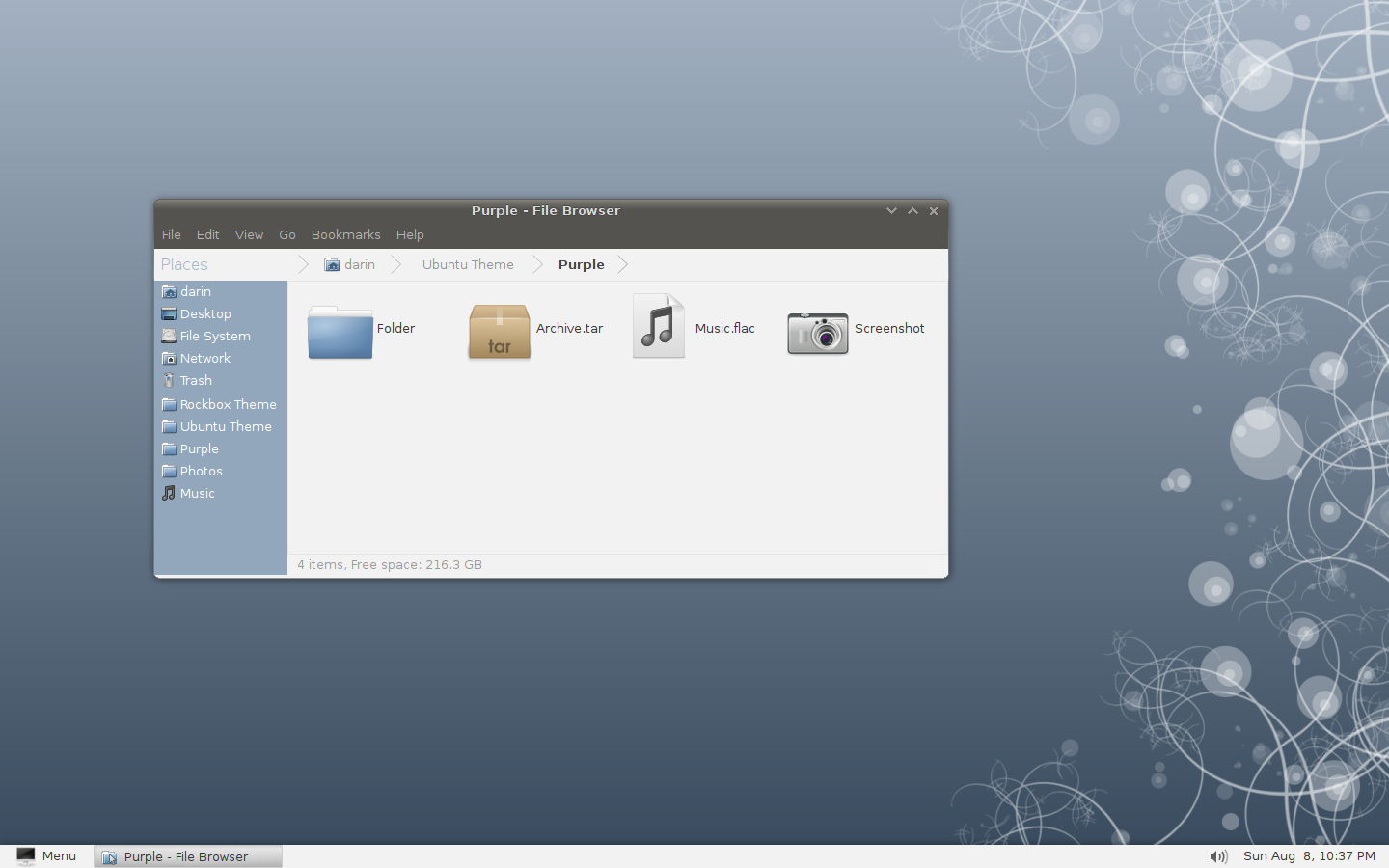Click the window title bar text
This screenshot has height=868, width=1389.
546,210
